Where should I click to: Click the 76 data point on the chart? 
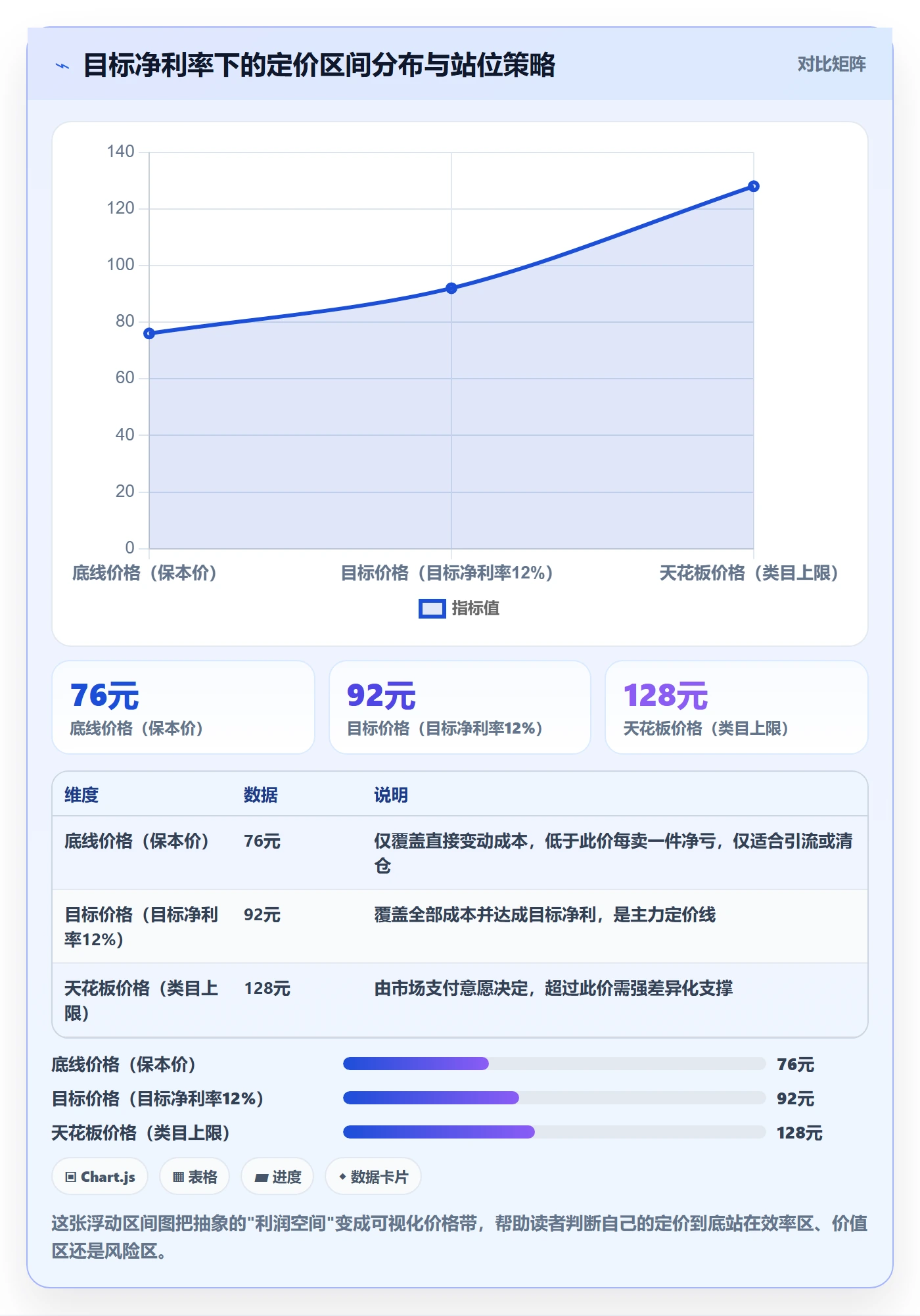(x=149, y=333)
